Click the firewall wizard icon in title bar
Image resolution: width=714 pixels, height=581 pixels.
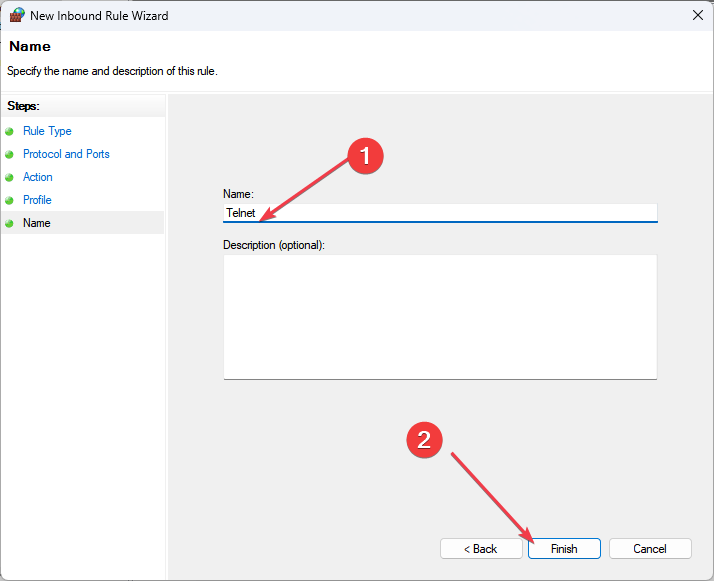click(17, 16)
